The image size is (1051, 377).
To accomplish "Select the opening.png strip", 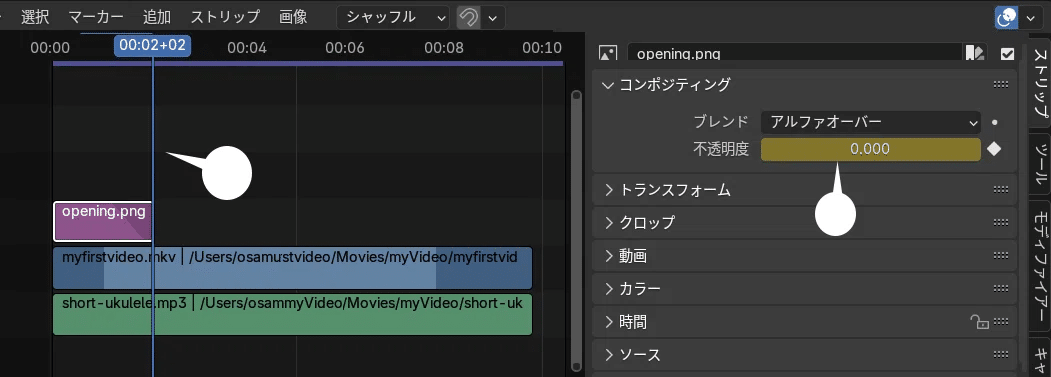I will [x=103, y=221].
